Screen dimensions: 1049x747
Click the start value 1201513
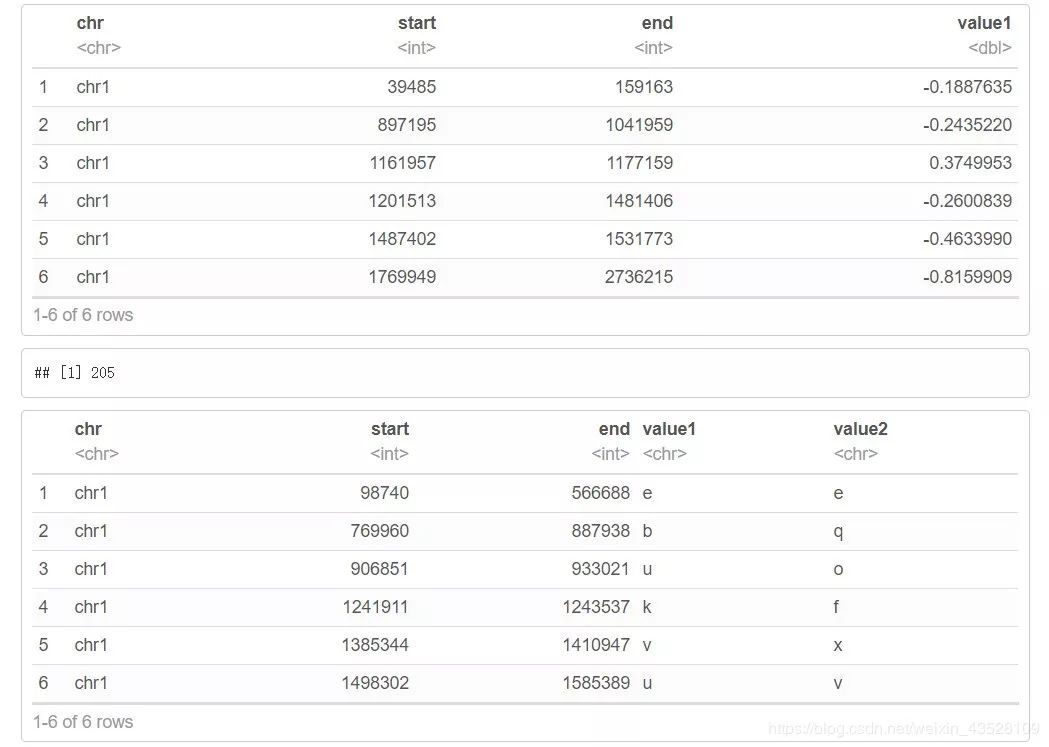tap(402, 201)
